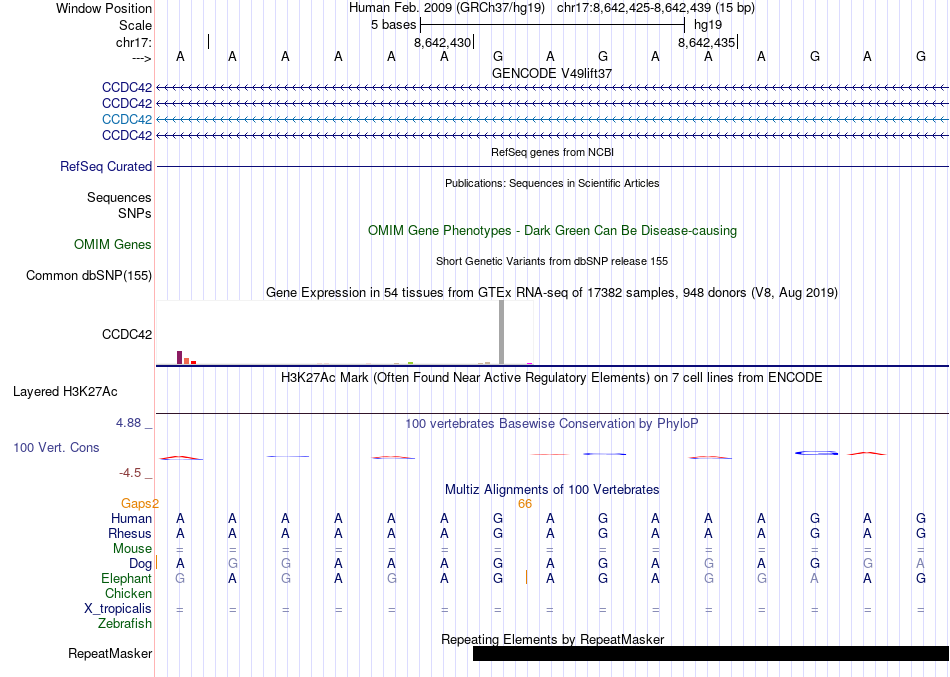The image size is (950, 677).
Task: Select the Scale track label
Action: pos(135,25)
